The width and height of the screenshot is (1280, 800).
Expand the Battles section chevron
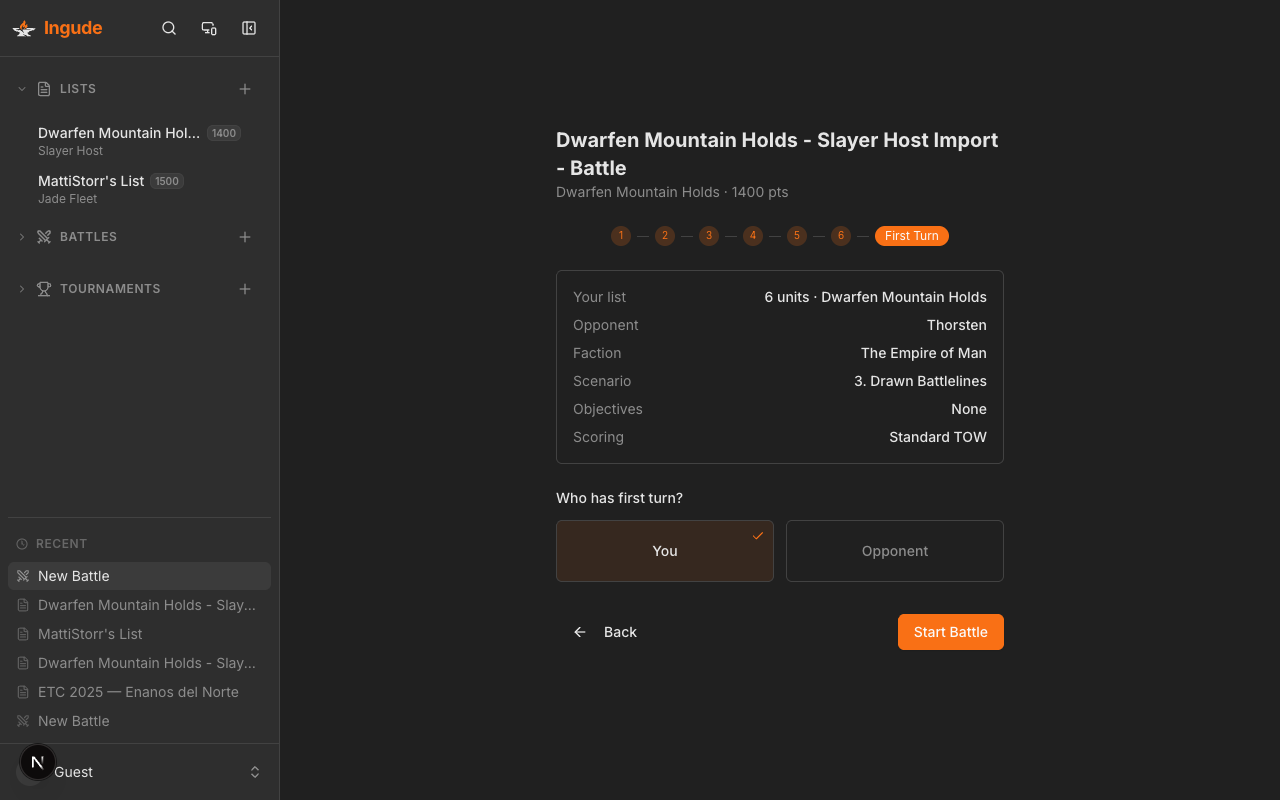coord(22,237)
